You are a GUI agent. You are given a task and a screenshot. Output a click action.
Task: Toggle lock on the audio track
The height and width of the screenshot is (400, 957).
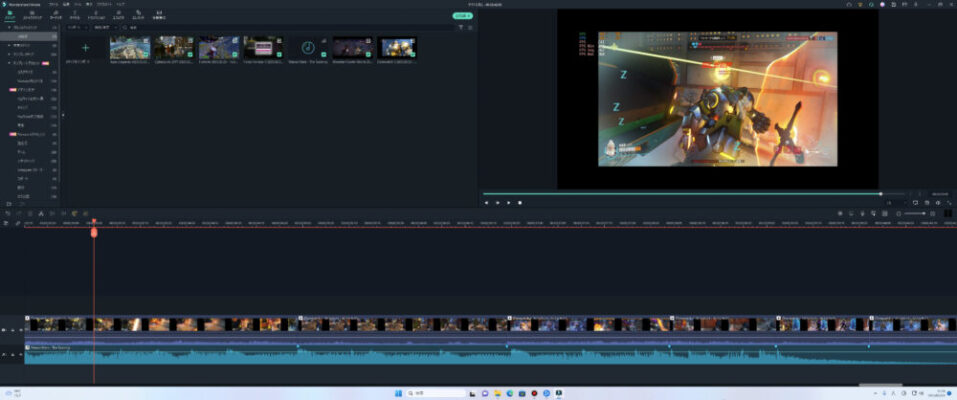(13, 355)
